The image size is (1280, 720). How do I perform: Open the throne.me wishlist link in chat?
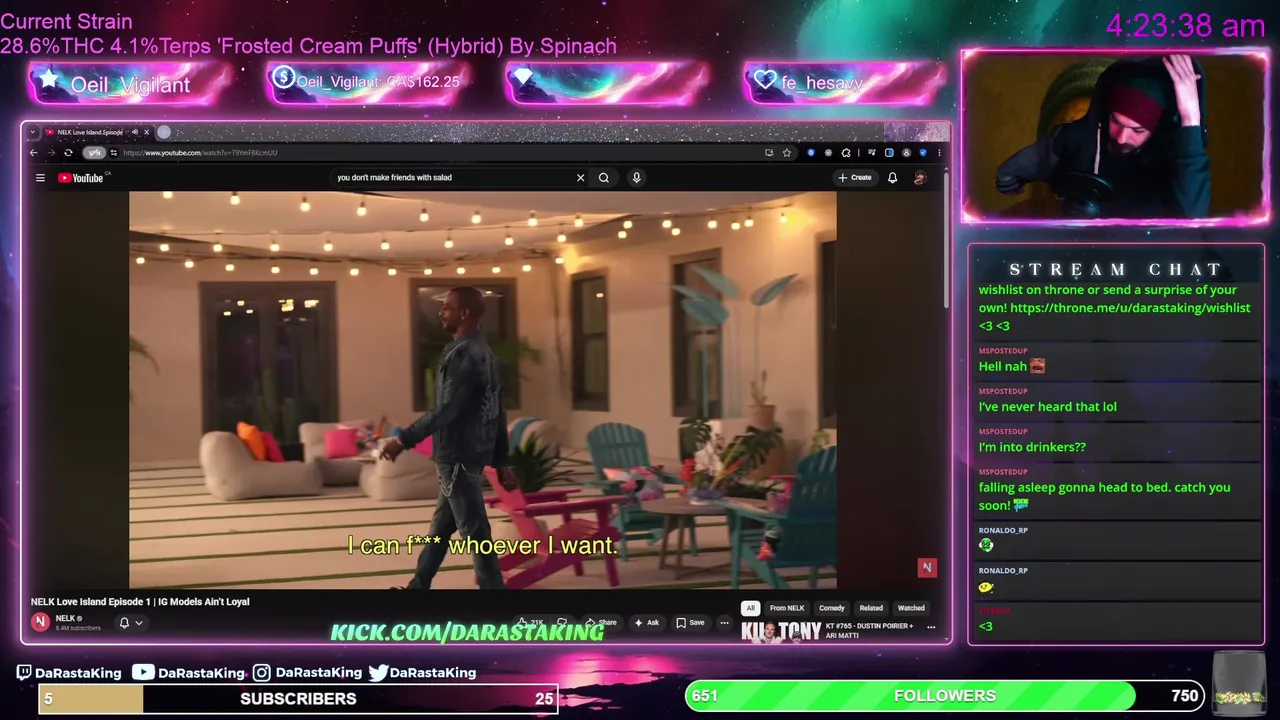tap(1130, 308)
